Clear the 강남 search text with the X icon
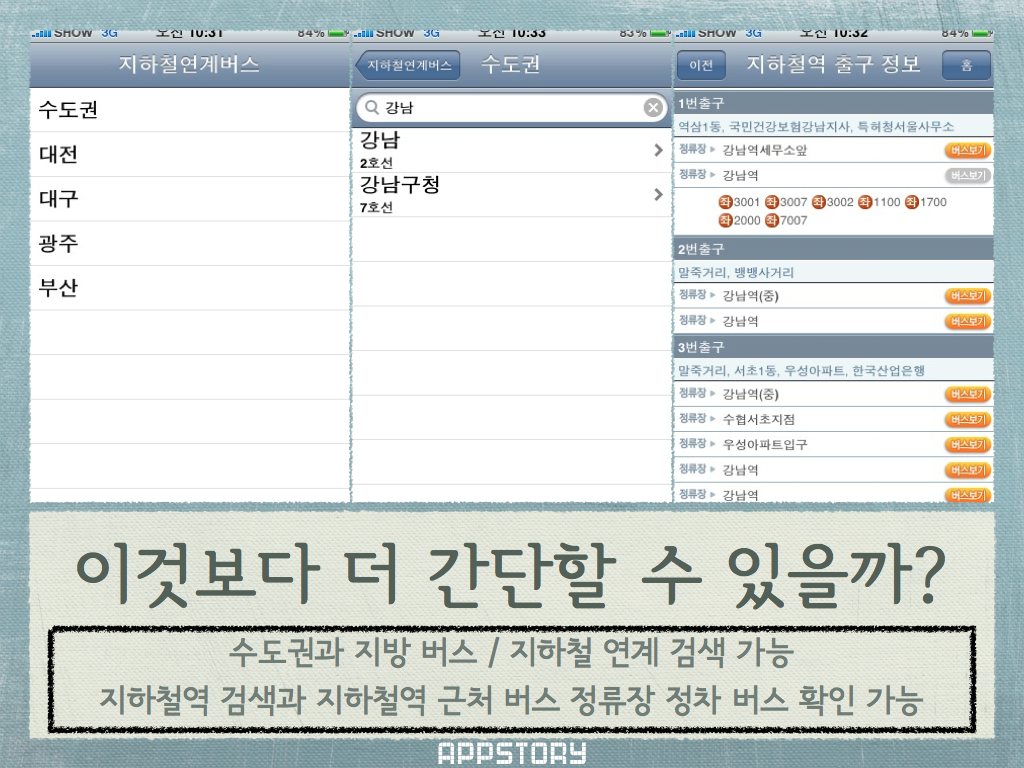 click(x=653, y=108)
